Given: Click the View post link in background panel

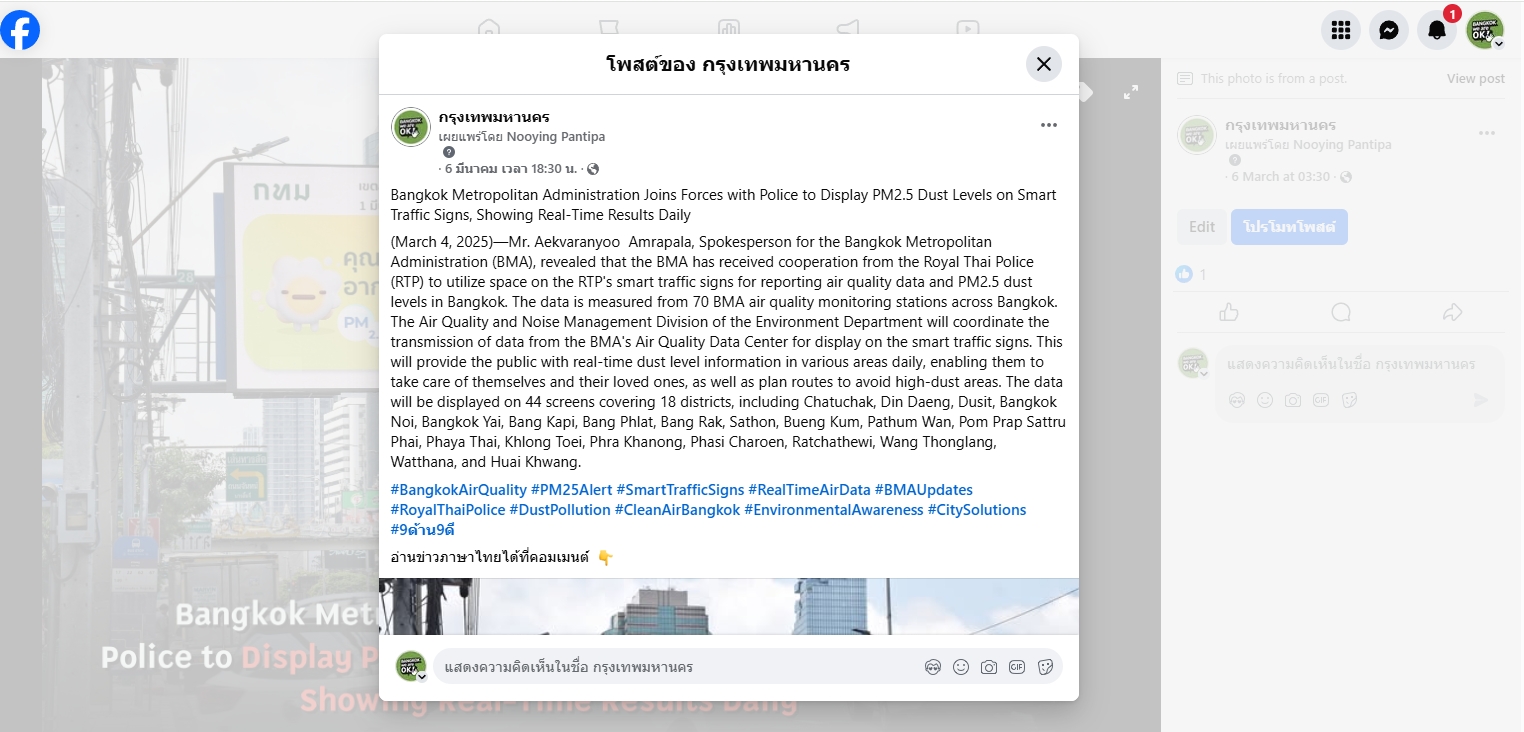Looking at the screenshot, I should click(1475, 79).
